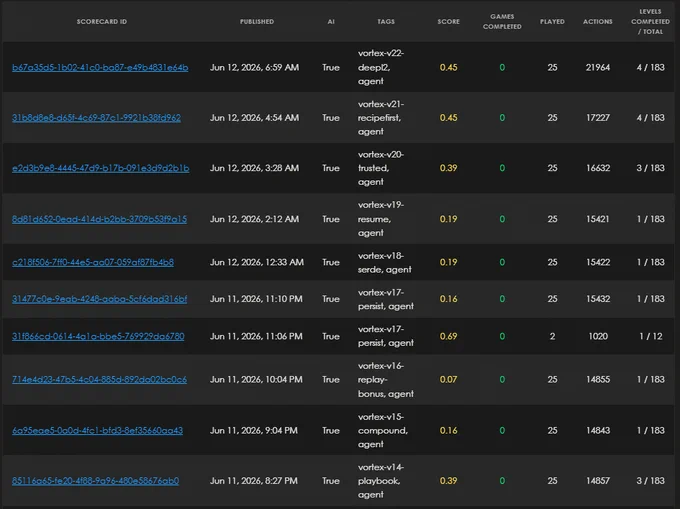The height and width of the screenshot is (509, 680).
Task: Click the 'vortex-v19-resume, agent' tags cell
Action: tap(381, 219)
